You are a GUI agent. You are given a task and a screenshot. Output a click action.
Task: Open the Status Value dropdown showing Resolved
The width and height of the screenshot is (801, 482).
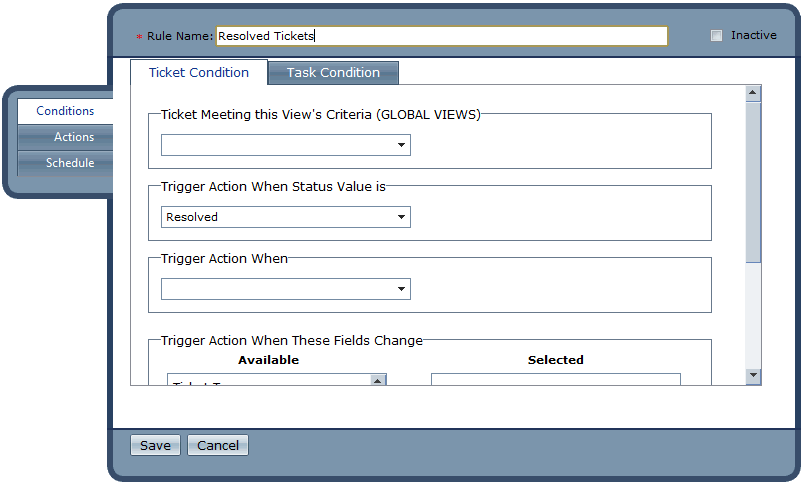[x=285, y=217]
